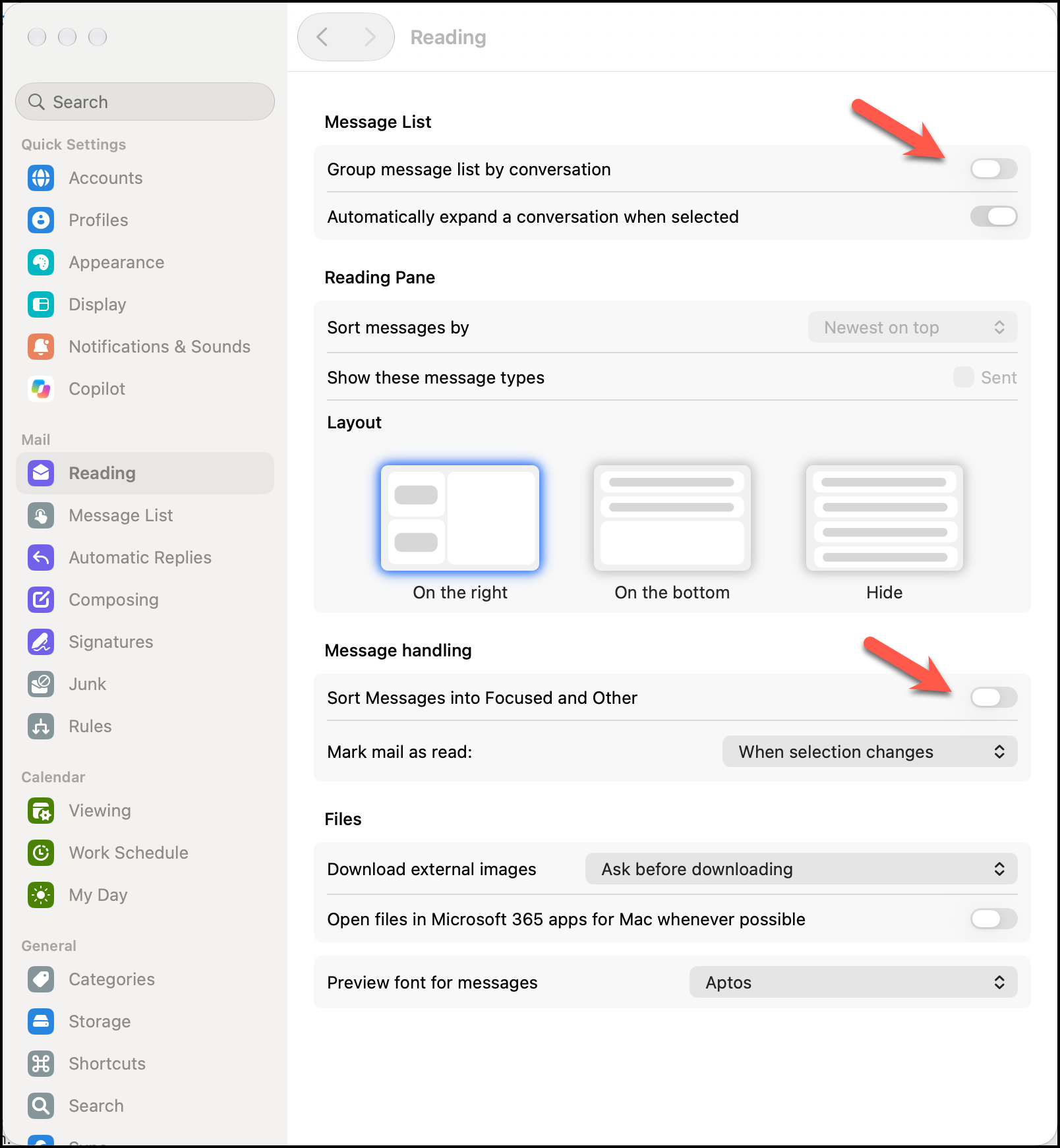Select the Rules icon
Viewport: 1060px width, 1148px height.
41,726
